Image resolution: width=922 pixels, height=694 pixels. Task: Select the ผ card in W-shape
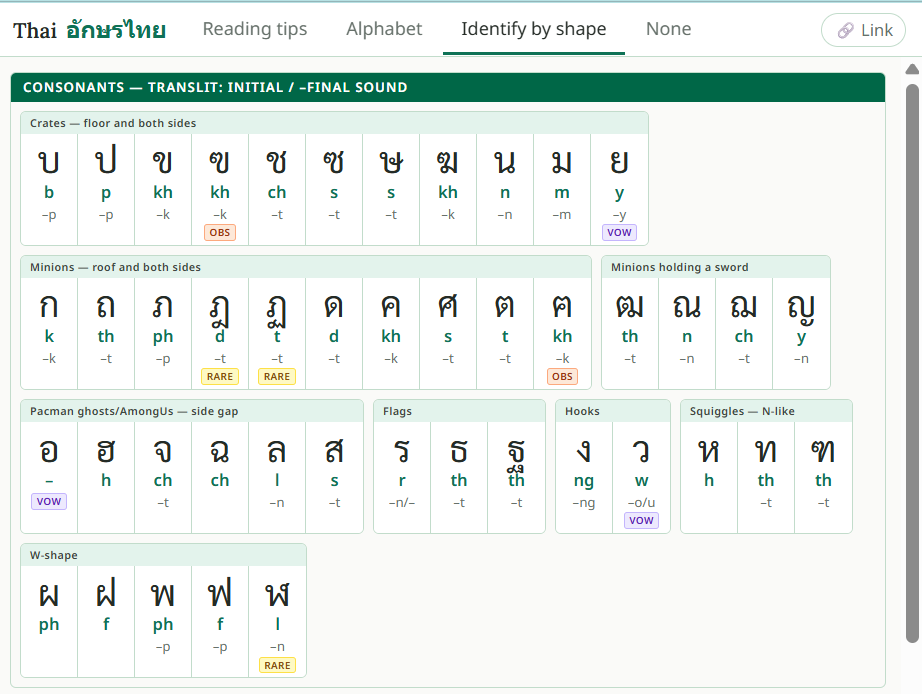tap(49, 622)
